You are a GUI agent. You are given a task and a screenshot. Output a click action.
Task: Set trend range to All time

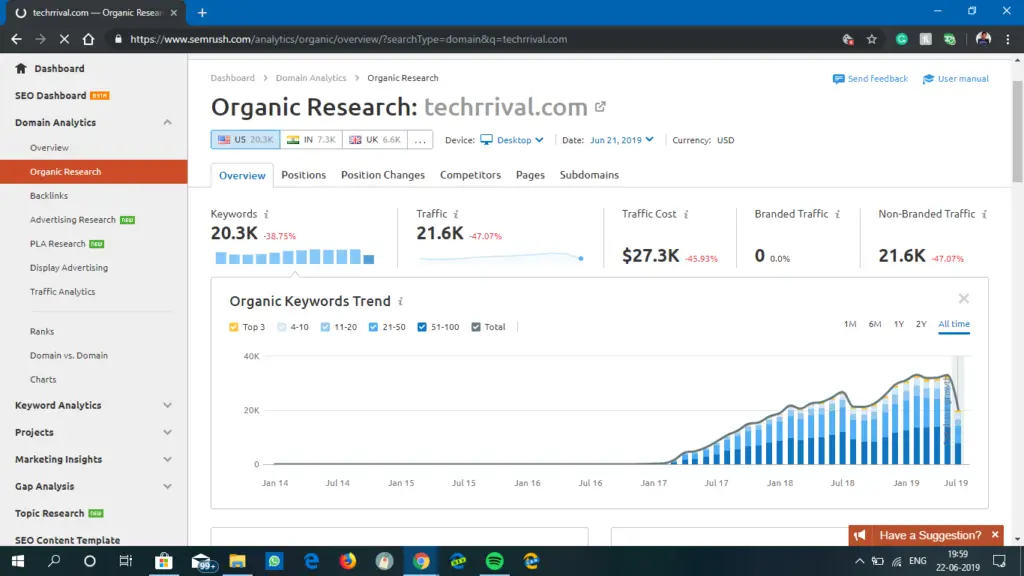954,324
